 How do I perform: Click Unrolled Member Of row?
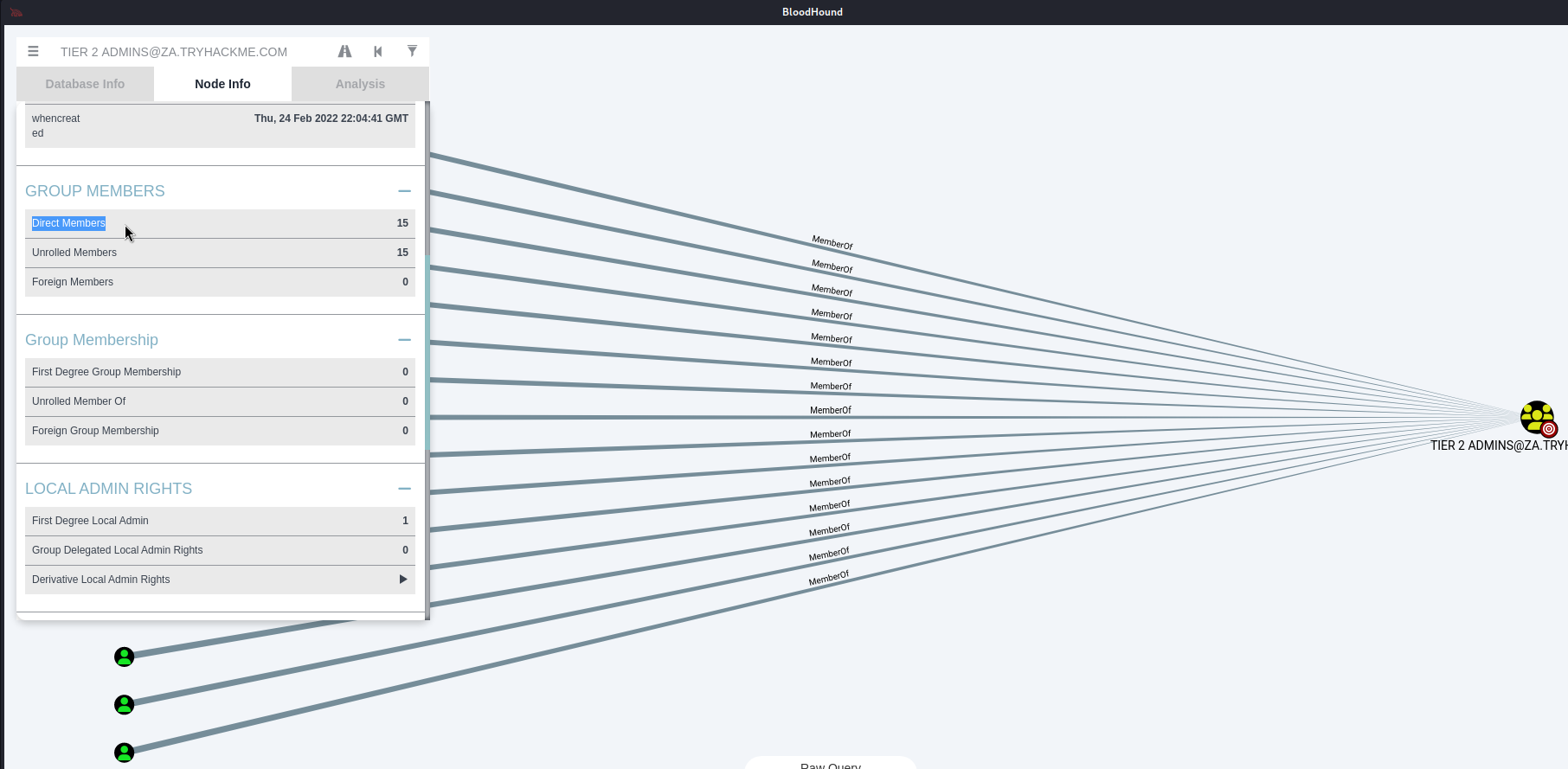click(220, 401)
